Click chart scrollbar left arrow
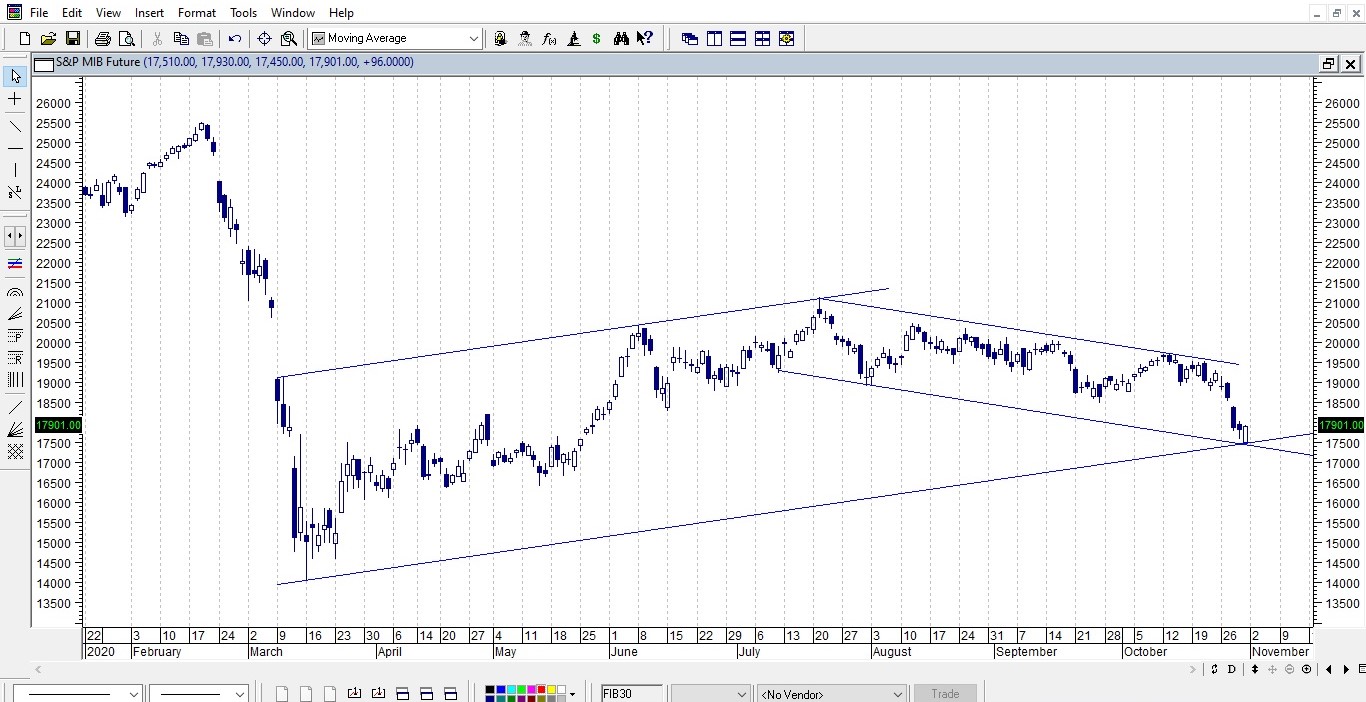Viewport: 1366px width, 702px height. point(40,669)
